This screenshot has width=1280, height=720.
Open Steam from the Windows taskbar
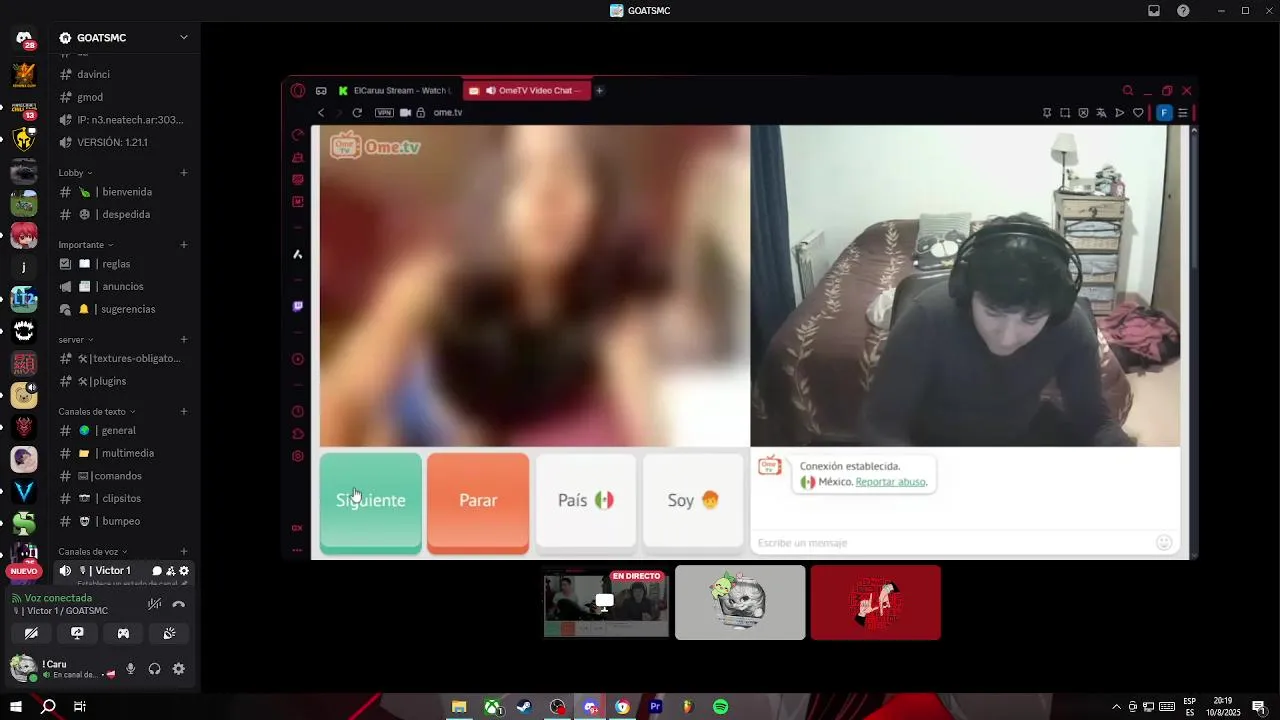click(524, 707)
